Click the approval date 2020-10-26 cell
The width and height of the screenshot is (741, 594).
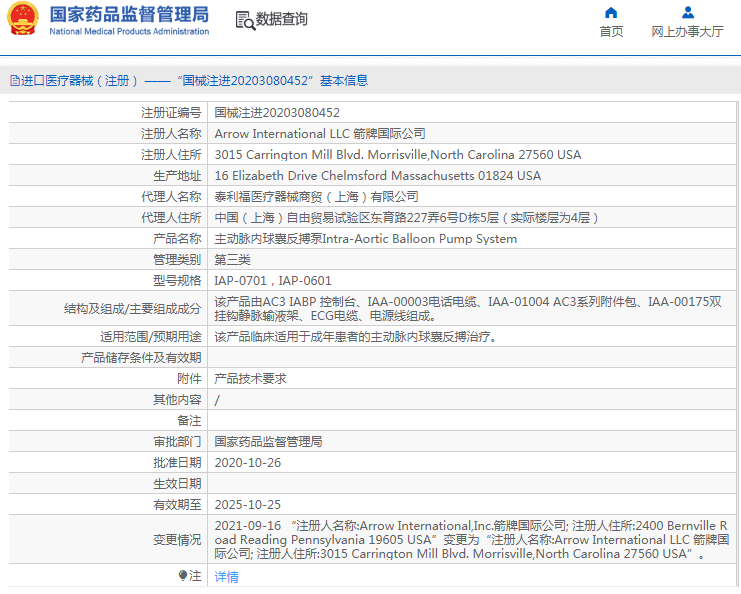[248, 462]
